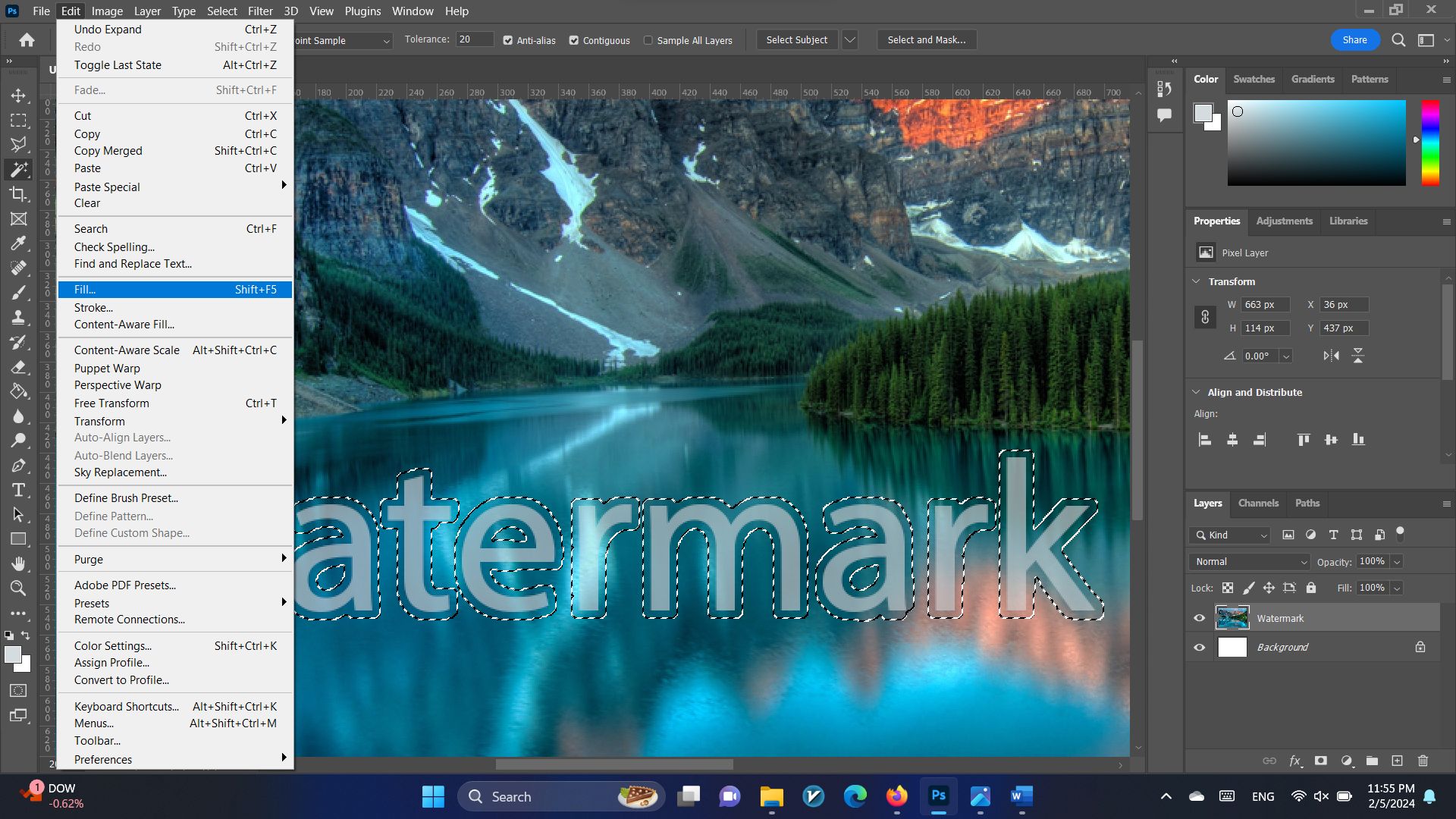Select the Crop tool

(18, 194)
